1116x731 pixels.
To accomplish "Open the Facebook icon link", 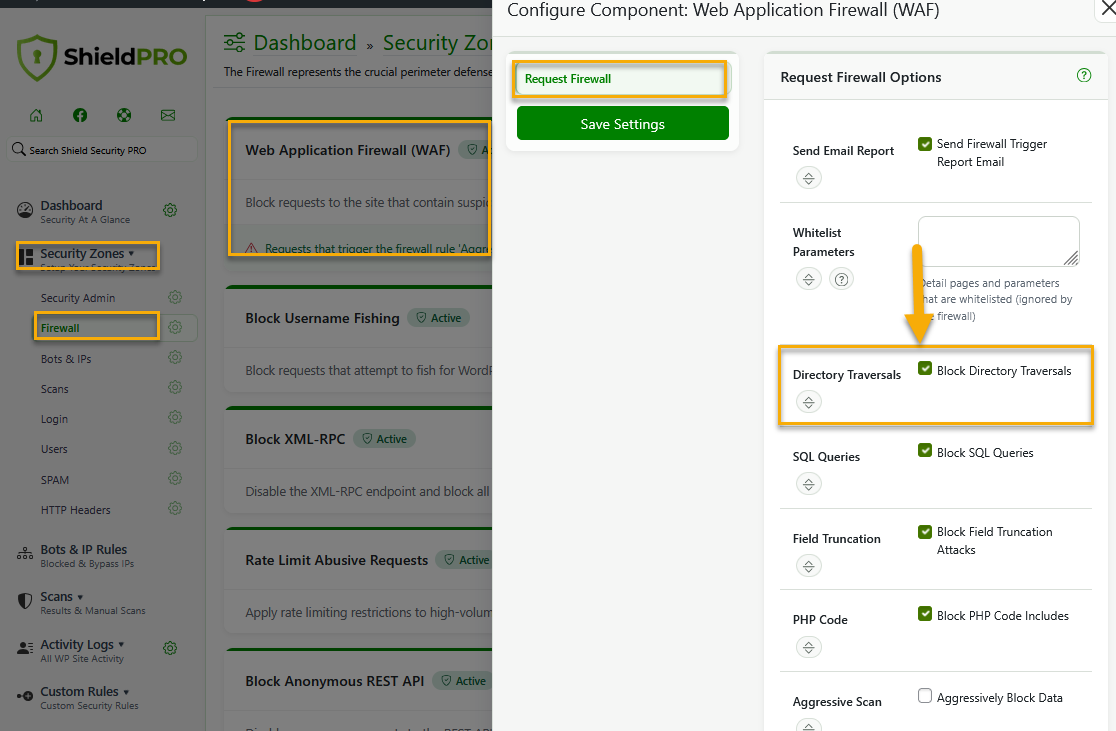I will tap(80, 115).
